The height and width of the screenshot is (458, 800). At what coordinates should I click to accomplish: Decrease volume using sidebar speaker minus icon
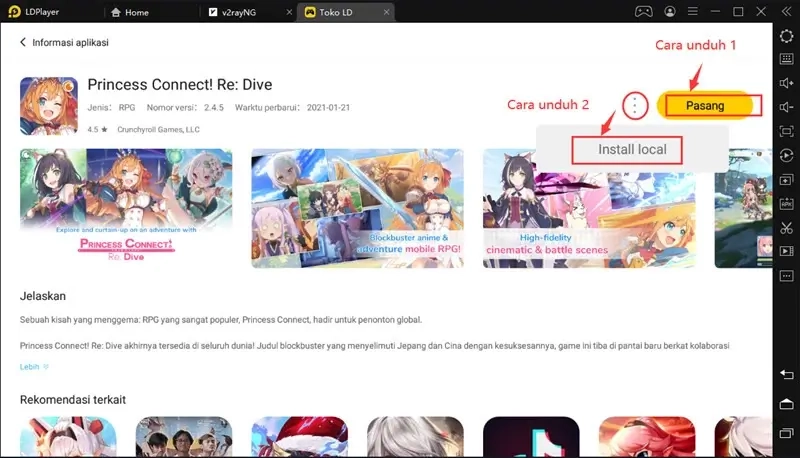pyautogui.click(x=786, y=107)
